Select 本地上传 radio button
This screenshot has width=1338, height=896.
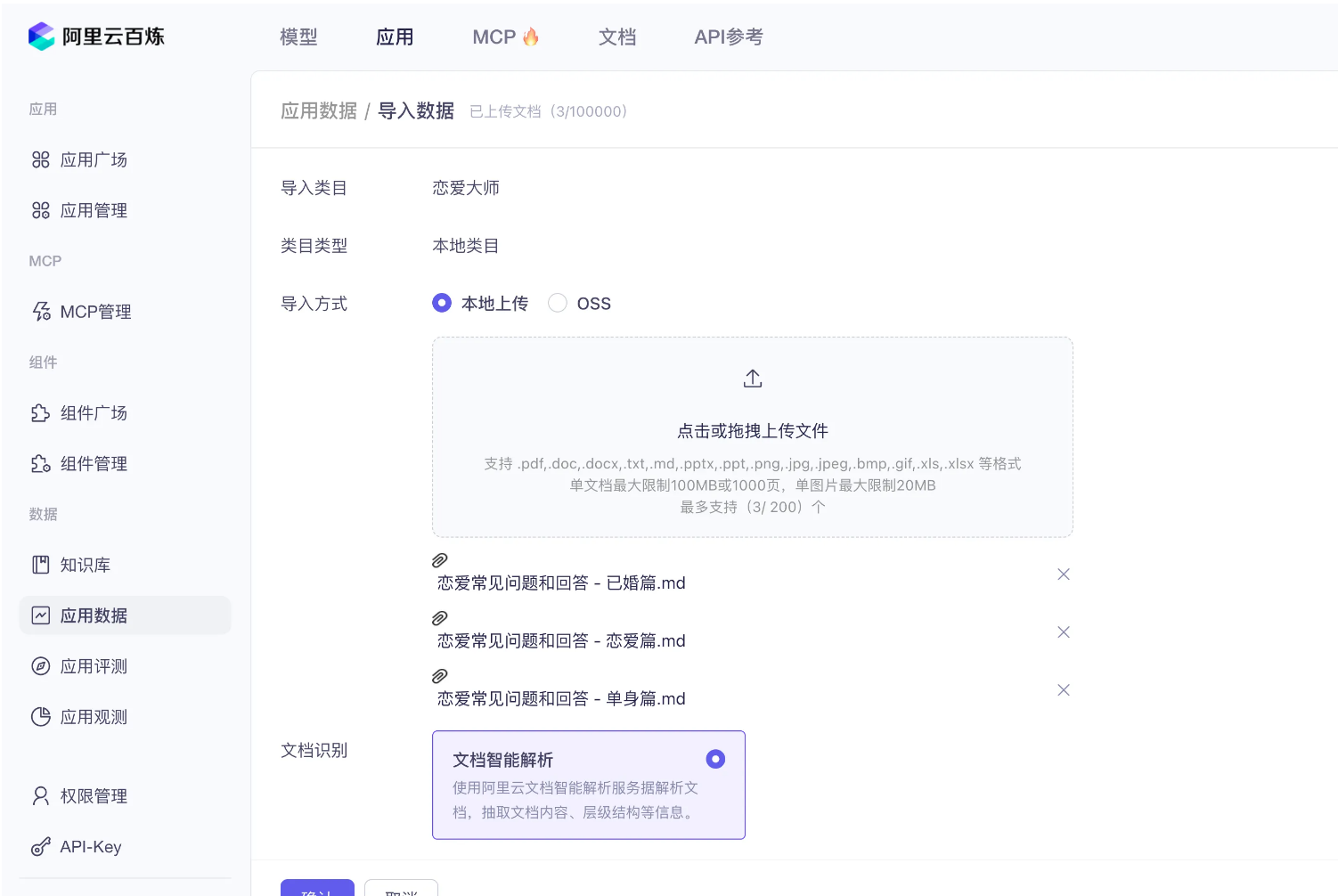pos(442,304)
